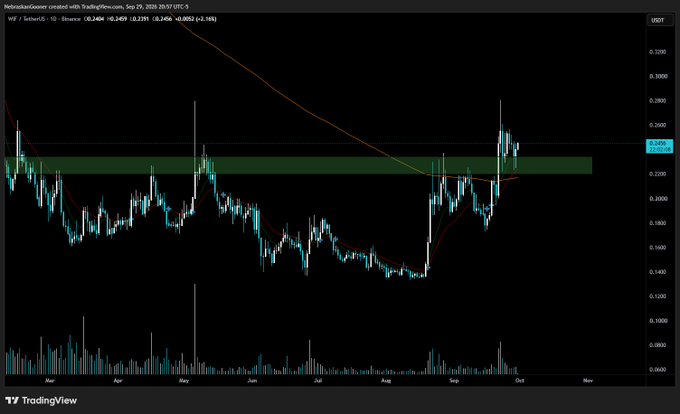Click the May label on time axis

click(x=184, y=381)
